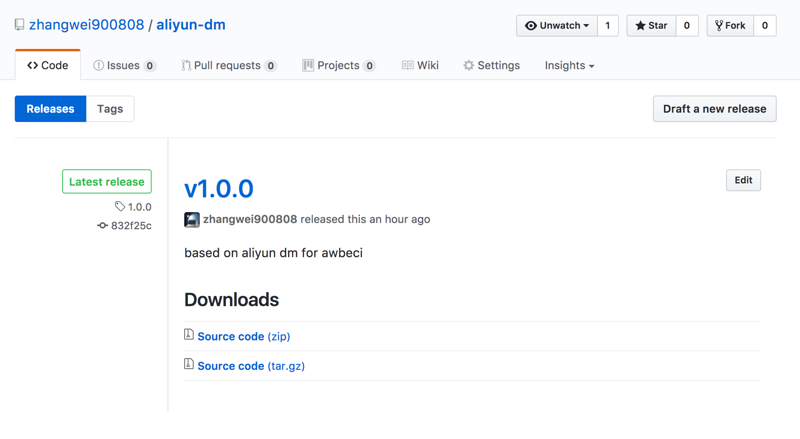
Task: Click the Issues counter badge
Action: click(149, 66)
